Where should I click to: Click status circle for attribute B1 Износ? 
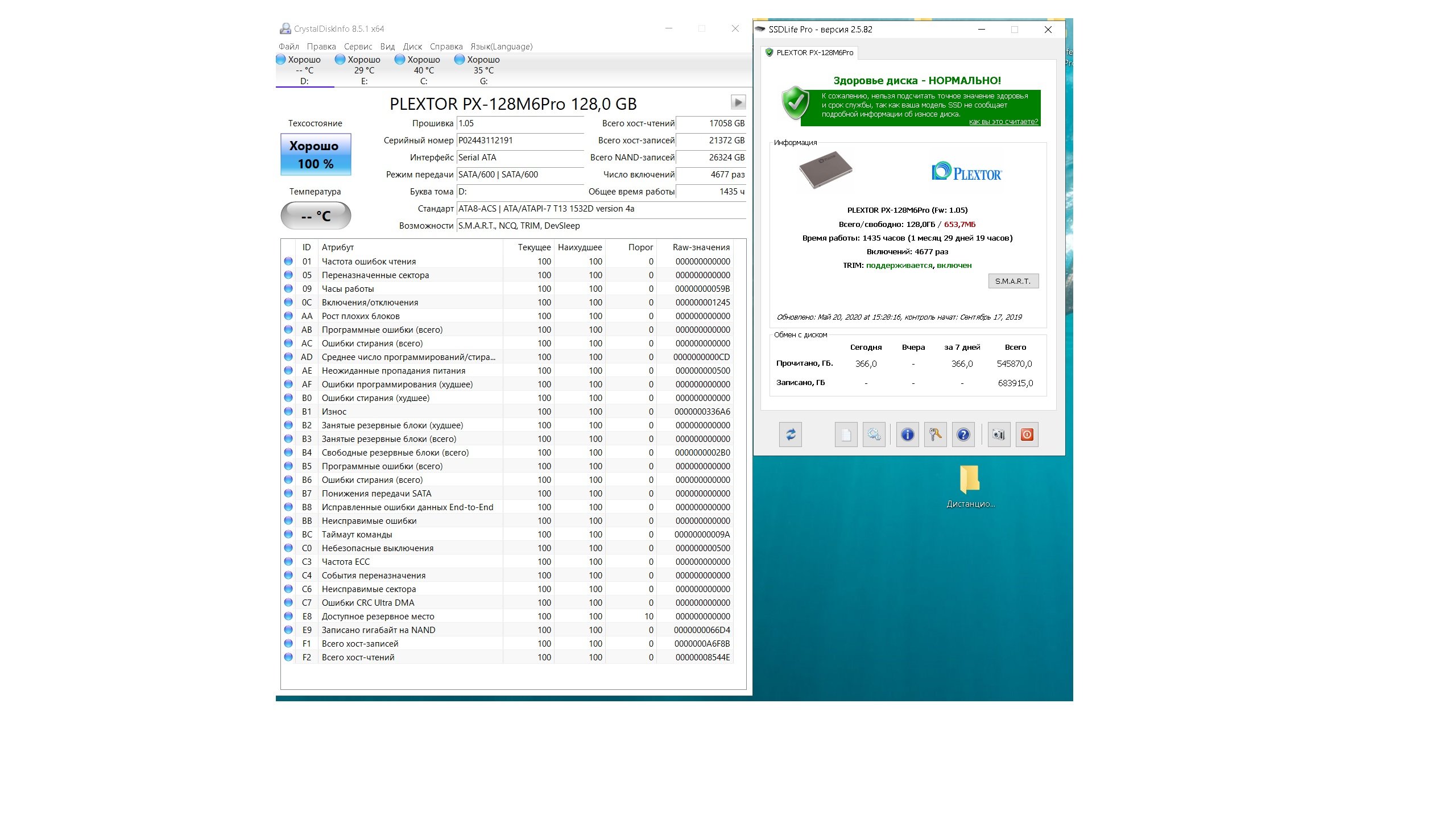coord(288,411)
